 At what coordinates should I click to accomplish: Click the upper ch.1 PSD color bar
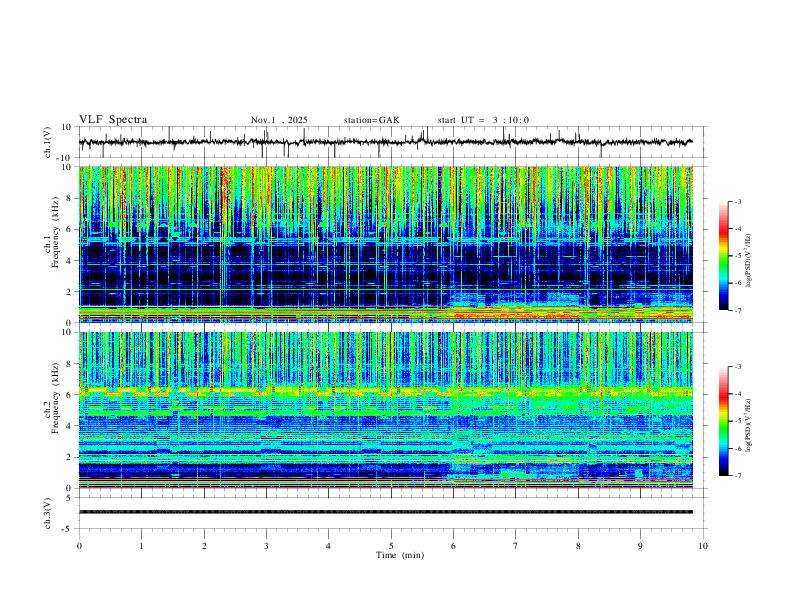click(x=723, y=256)
